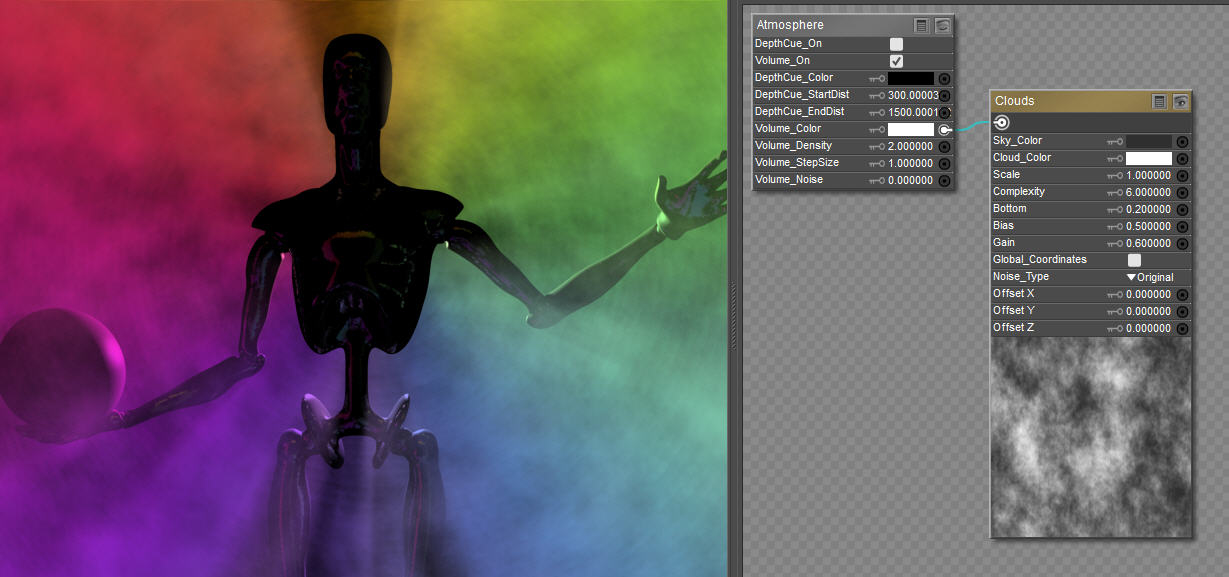Click the input plug for Complexity
The height and width of the screenshot is (577, 1229).
tap(1182, 192)
